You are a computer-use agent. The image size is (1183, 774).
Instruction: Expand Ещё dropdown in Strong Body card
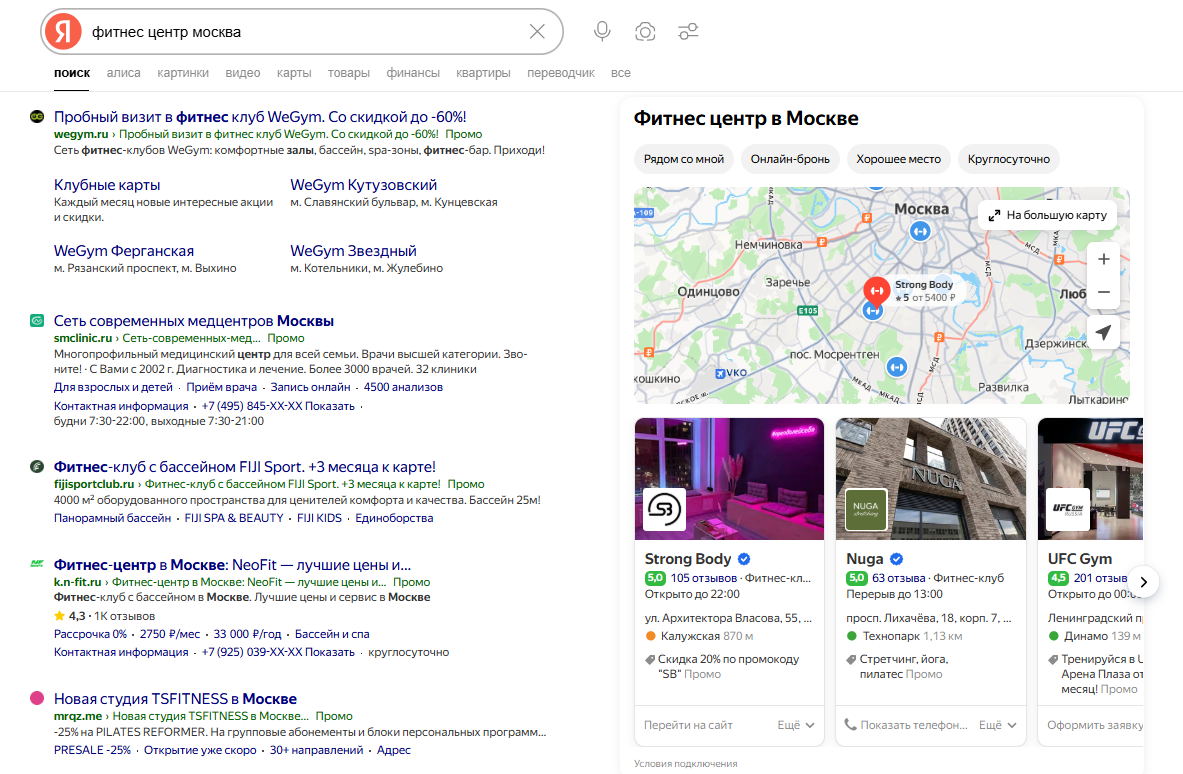[x=796, y=725]
